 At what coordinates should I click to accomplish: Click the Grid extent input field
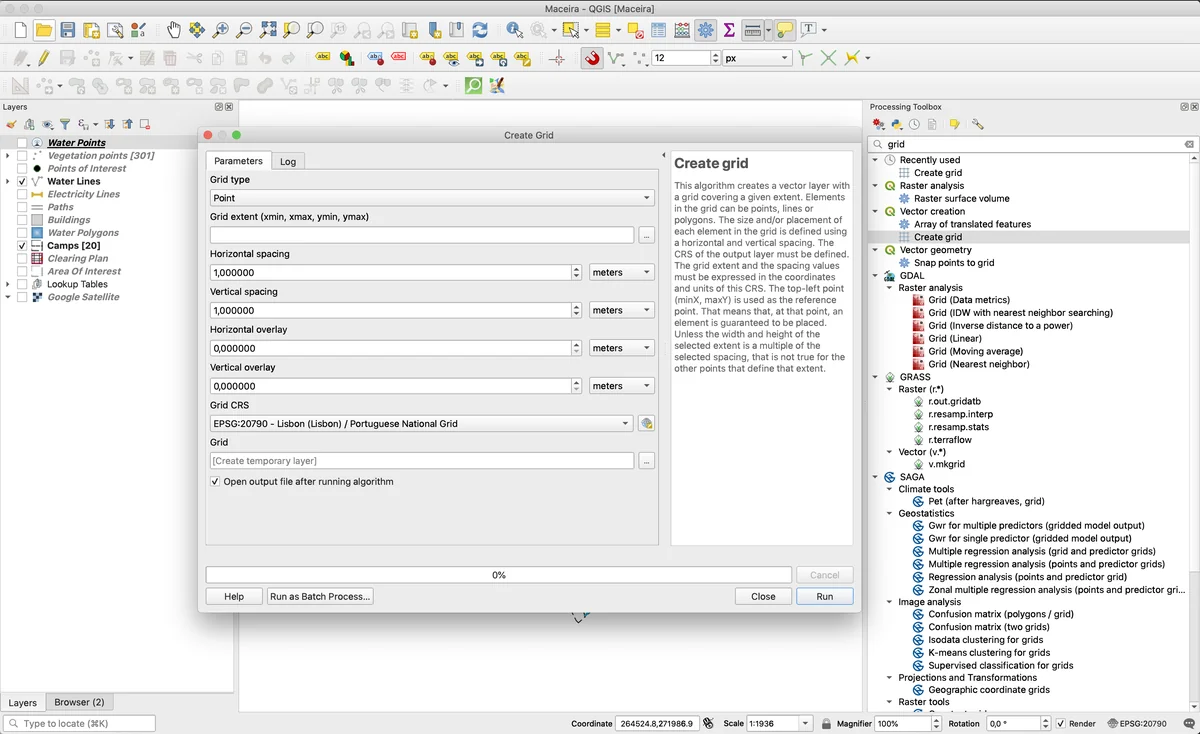click(x=421, y=235)
